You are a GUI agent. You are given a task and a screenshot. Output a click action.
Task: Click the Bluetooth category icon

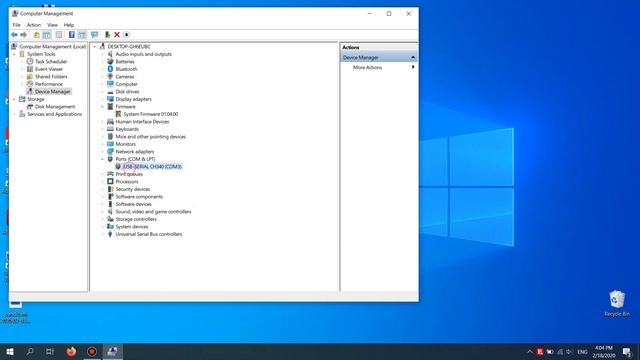pos(110,69)
